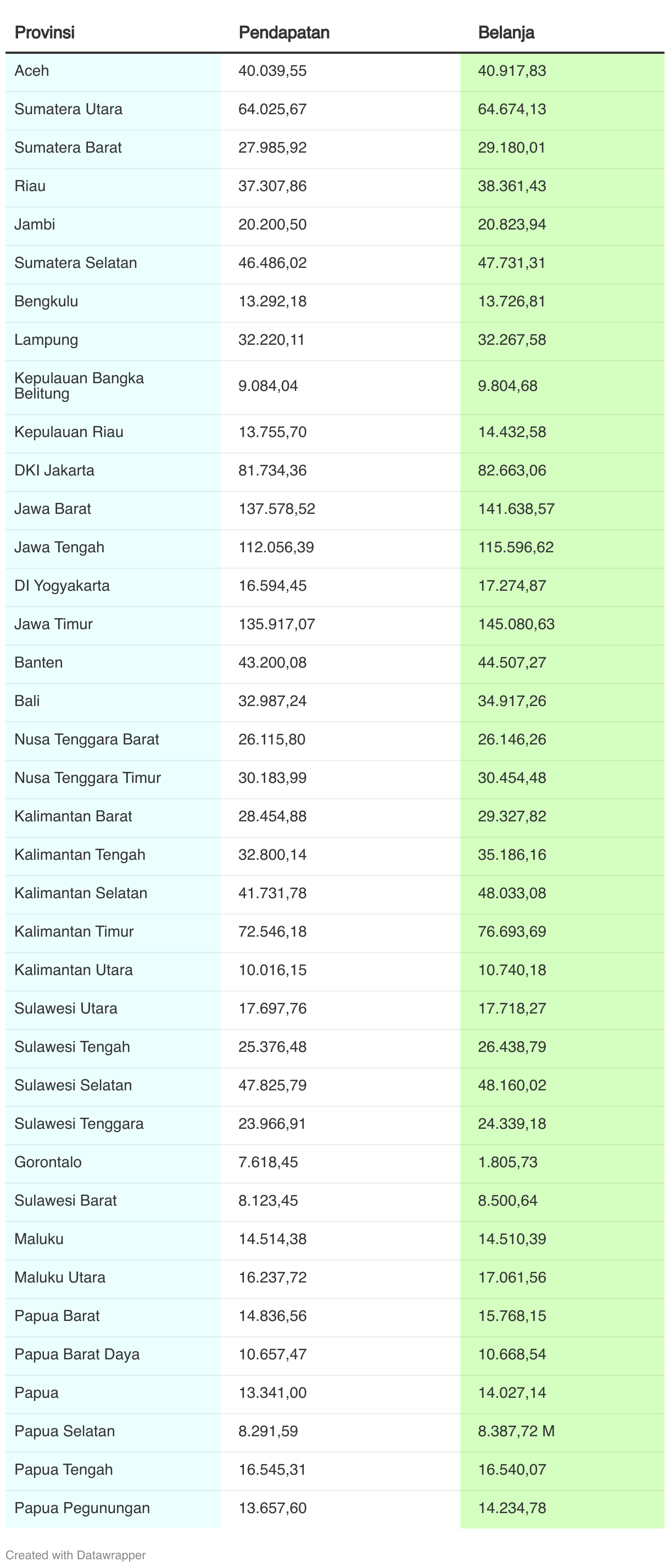
Task: Click DKI Jakarta's Belanja value 82.663,06
Action: 512,471
